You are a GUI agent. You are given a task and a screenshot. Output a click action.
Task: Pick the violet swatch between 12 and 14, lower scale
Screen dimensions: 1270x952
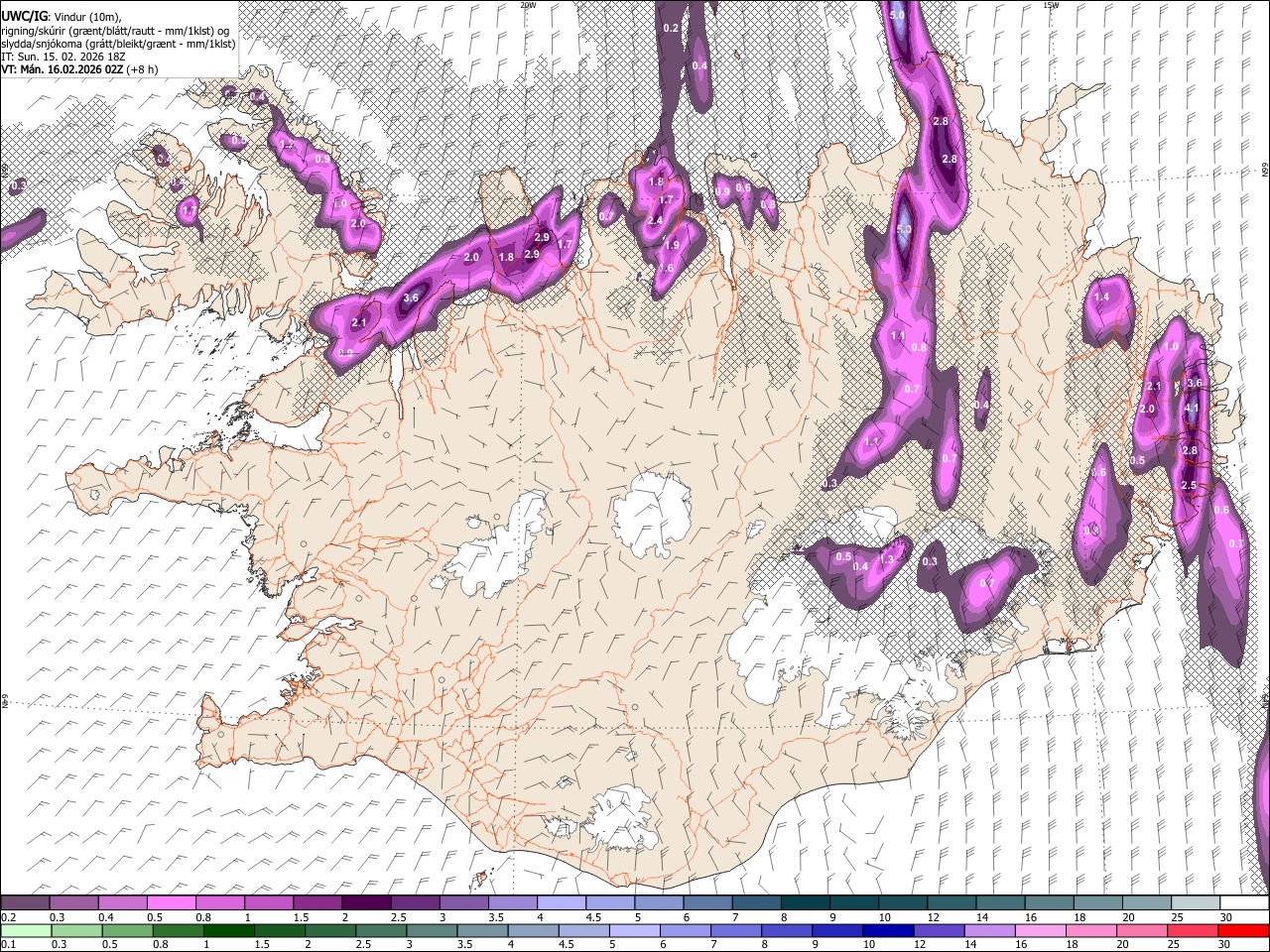pos(940,930)
